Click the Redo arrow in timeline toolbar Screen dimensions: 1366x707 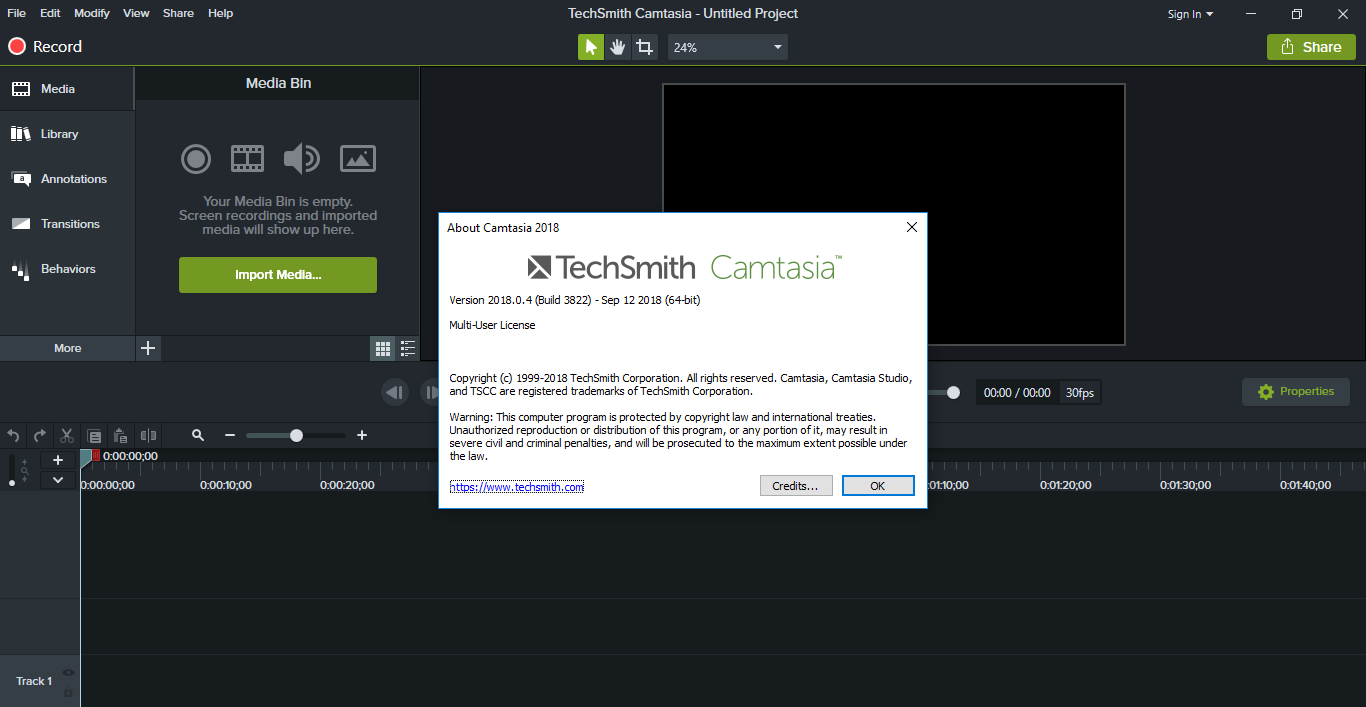(x=40, y=436)
